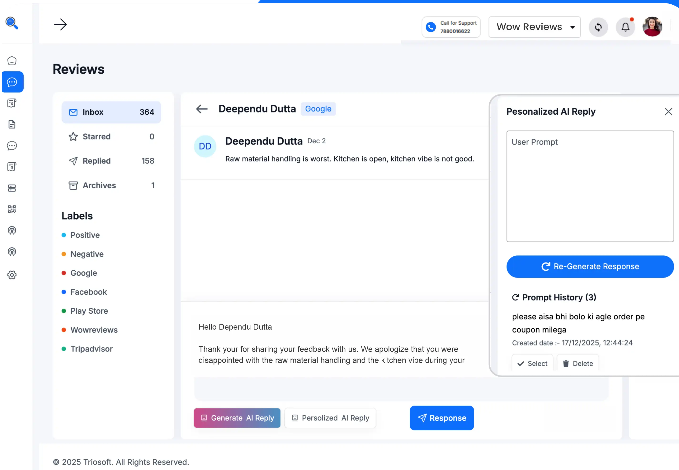679x470 pixels.
Task: Filter by Facebook label
Action: point(84,292)
